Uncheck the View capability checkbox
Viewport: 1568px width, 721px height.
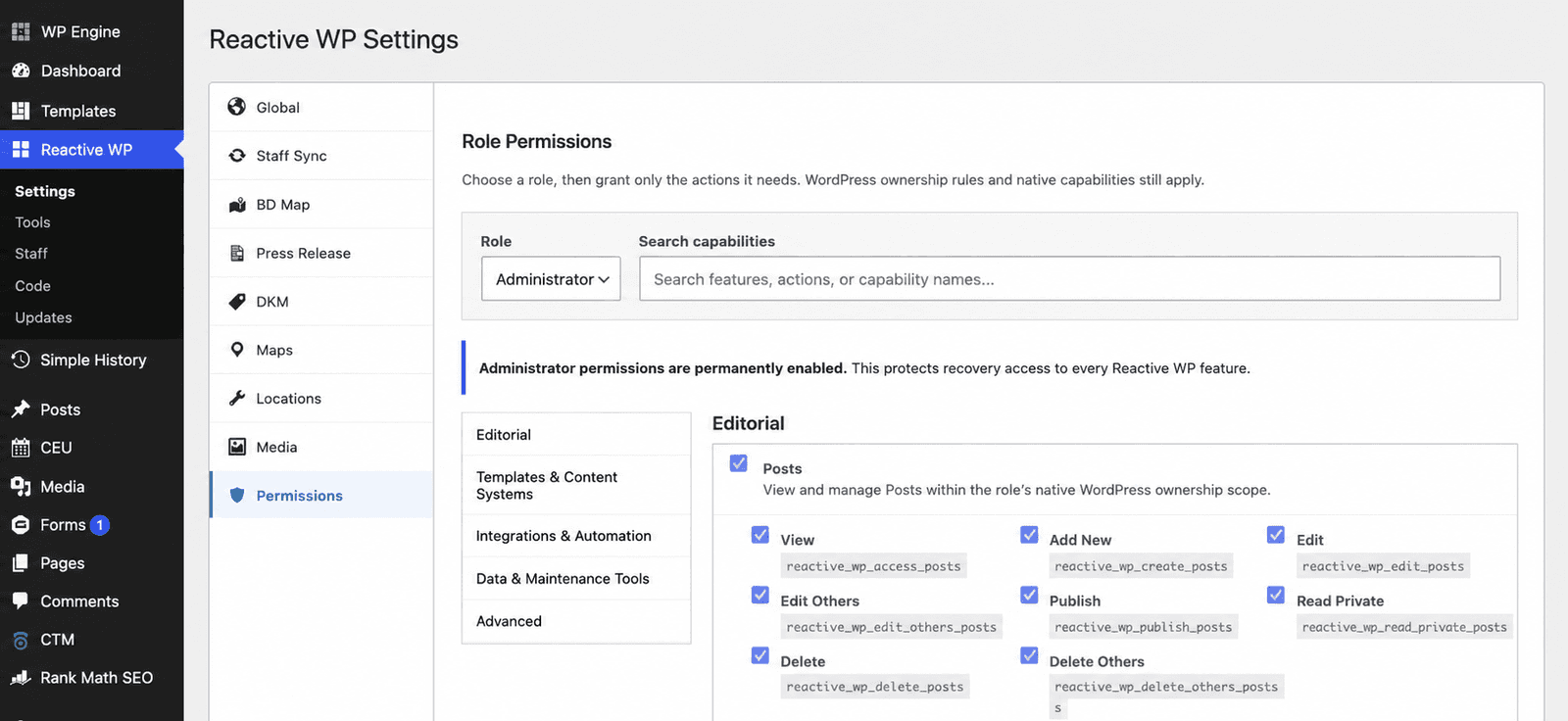[760, 535]
